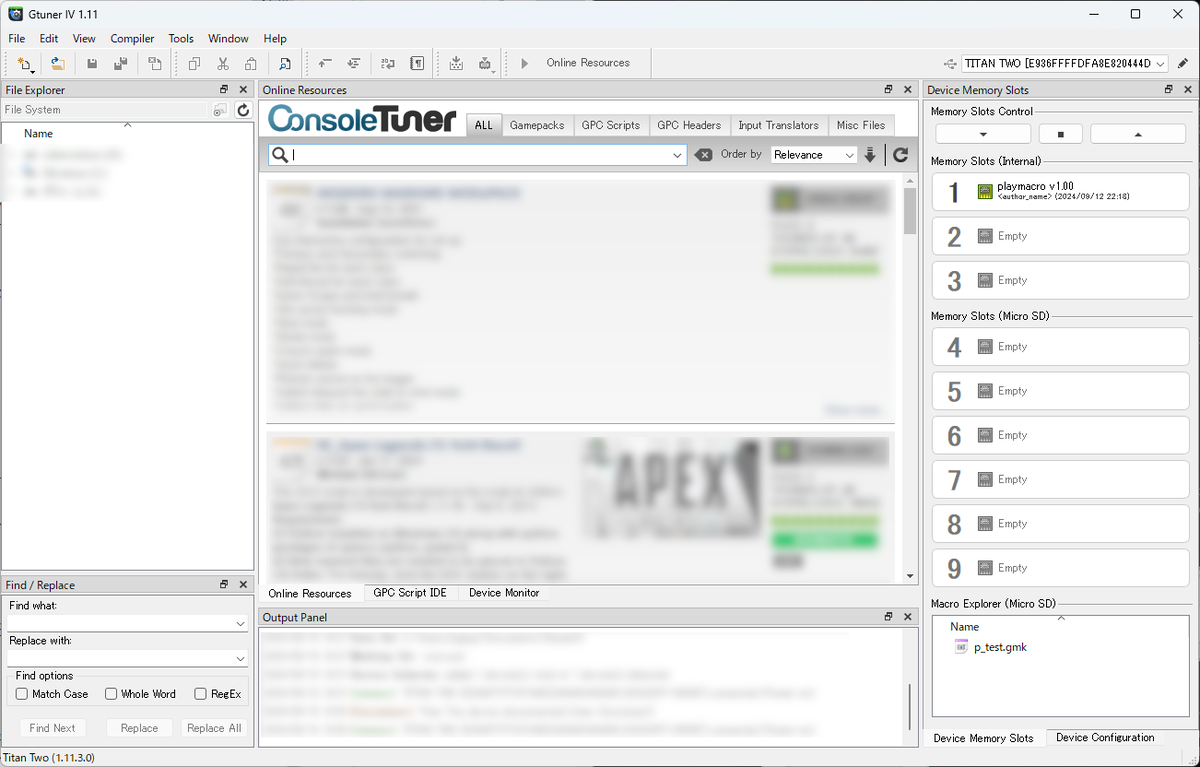Enable the RegEx checkbox
1200x767 pixels.
tap(201, 694)
